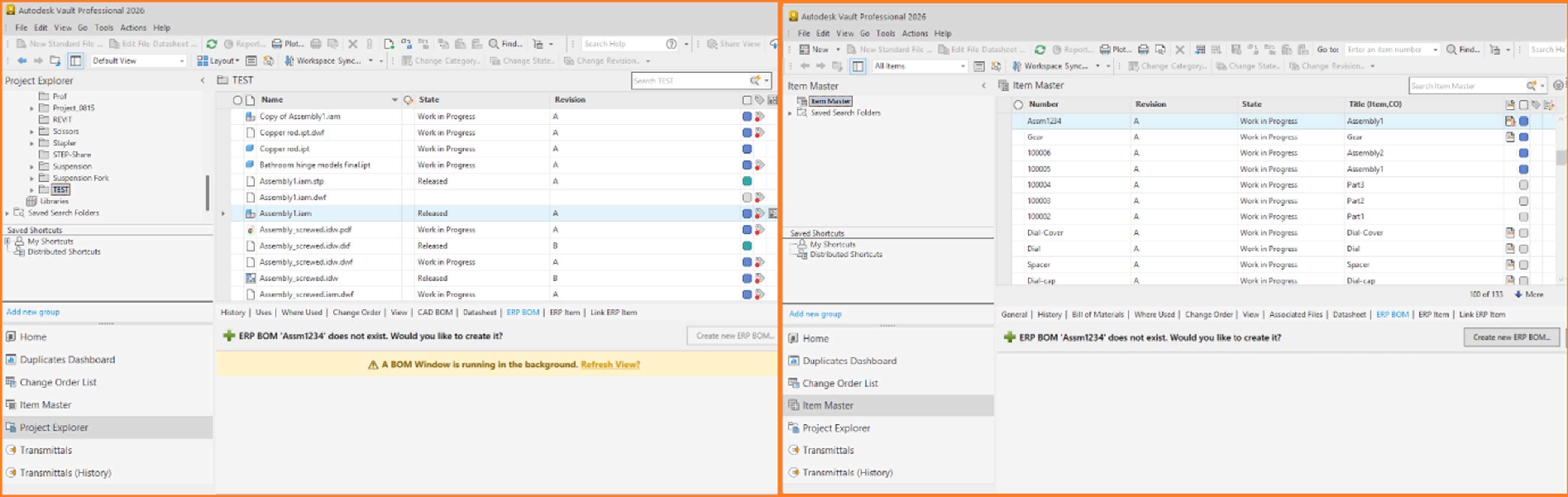Click the Refresh View? link
This screenshot has width=1568, height=497.
pyautogui.click(x=610, y=365)
